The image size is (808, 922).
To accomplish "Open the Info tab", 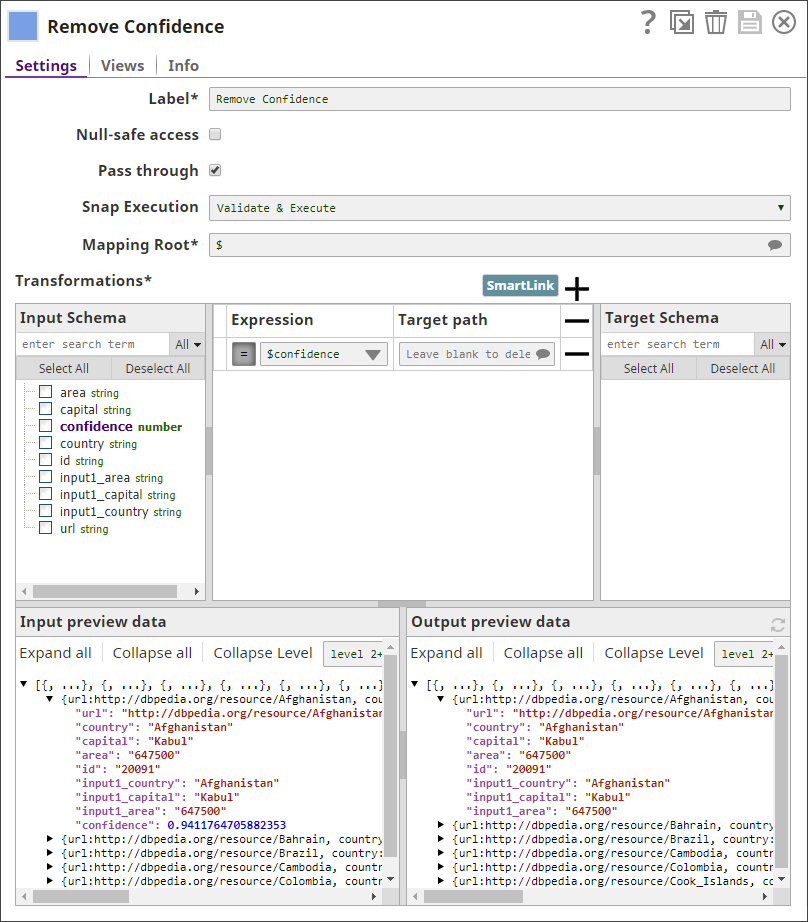I will (183, 65).
